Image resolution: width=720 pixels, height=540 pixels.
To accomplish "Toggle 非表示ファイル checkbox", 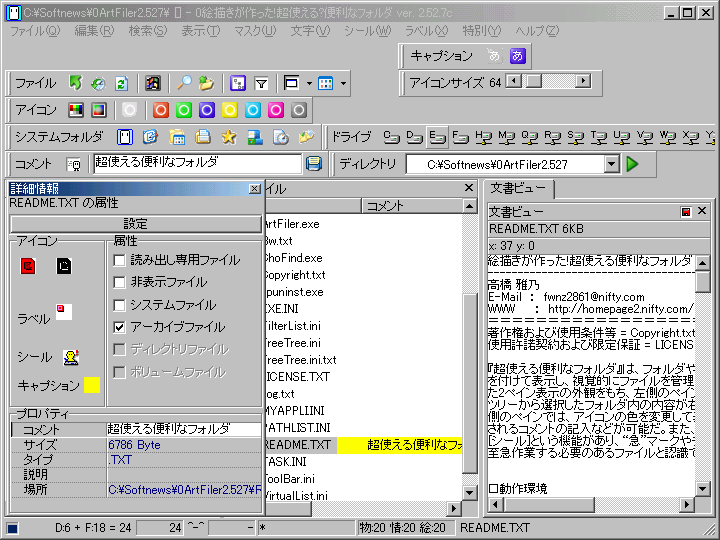I will (119, 282).
